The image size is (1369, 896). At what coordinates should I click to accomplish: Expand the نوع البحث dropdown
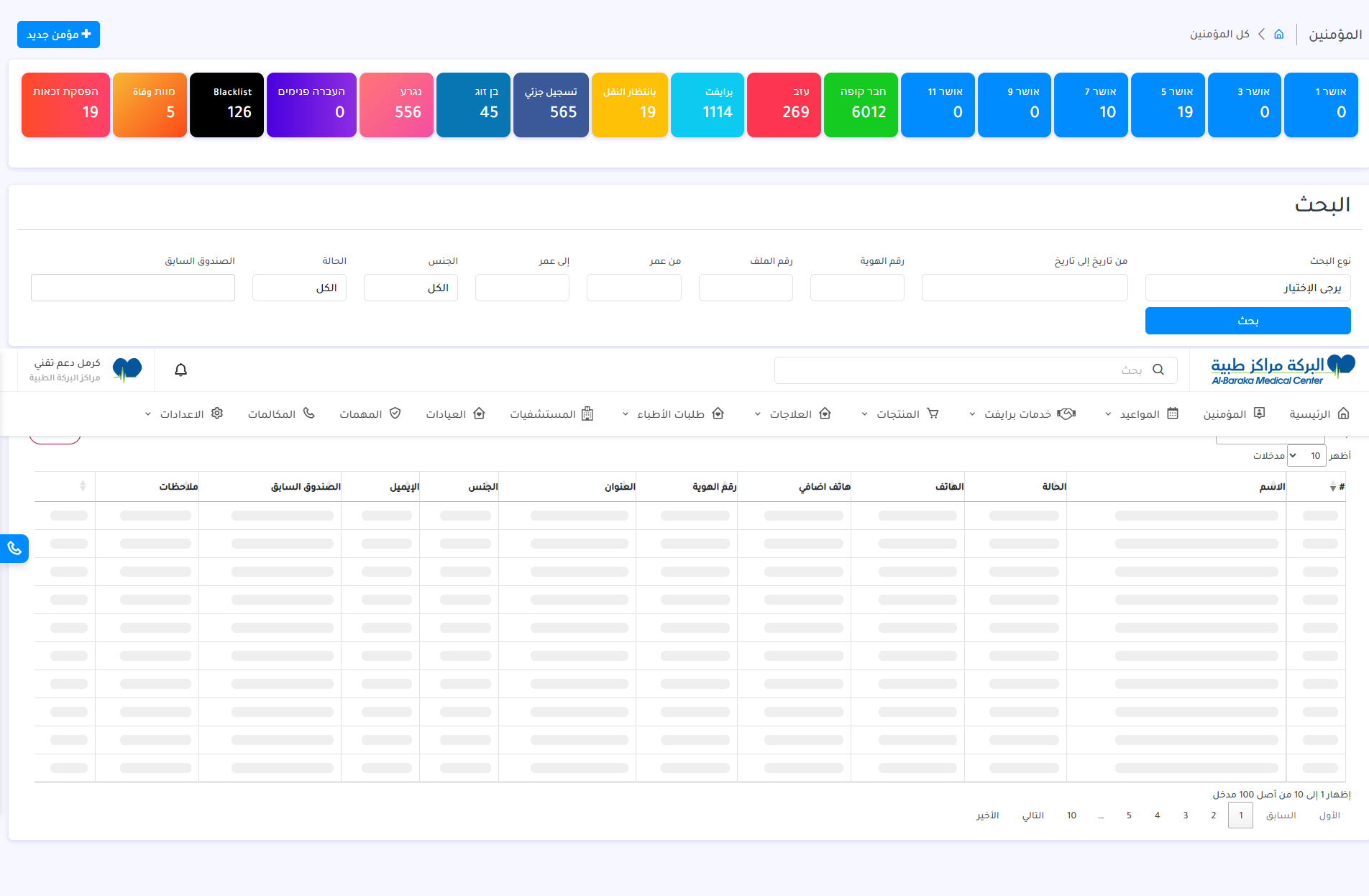point(1247,288)
